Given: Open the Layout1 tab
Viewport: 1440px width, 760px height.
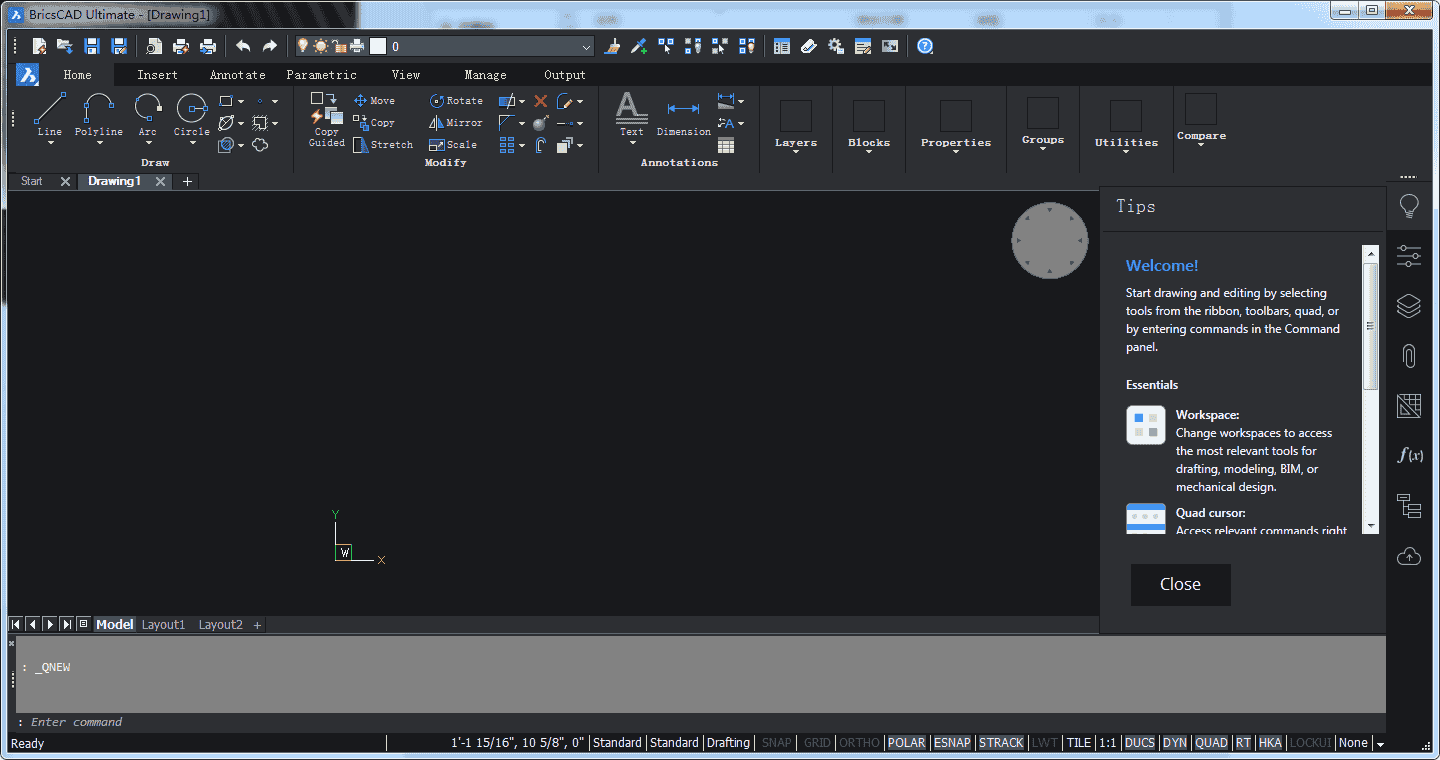Looking at the screenshot, I should [x=163, y=624].
